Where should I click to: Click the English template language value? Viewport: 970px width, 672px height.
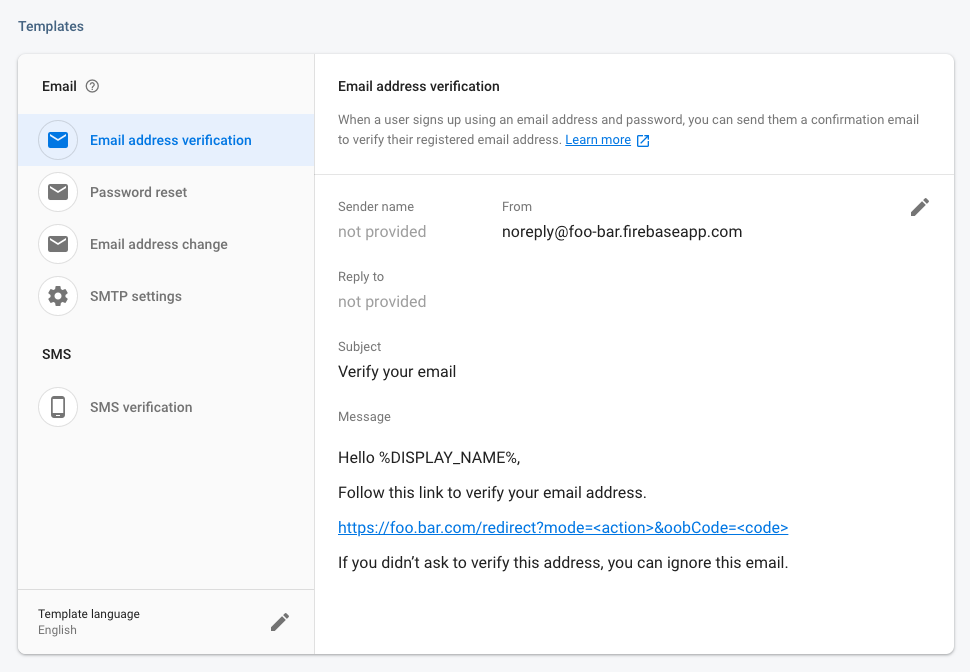click(x=57, y=630)
